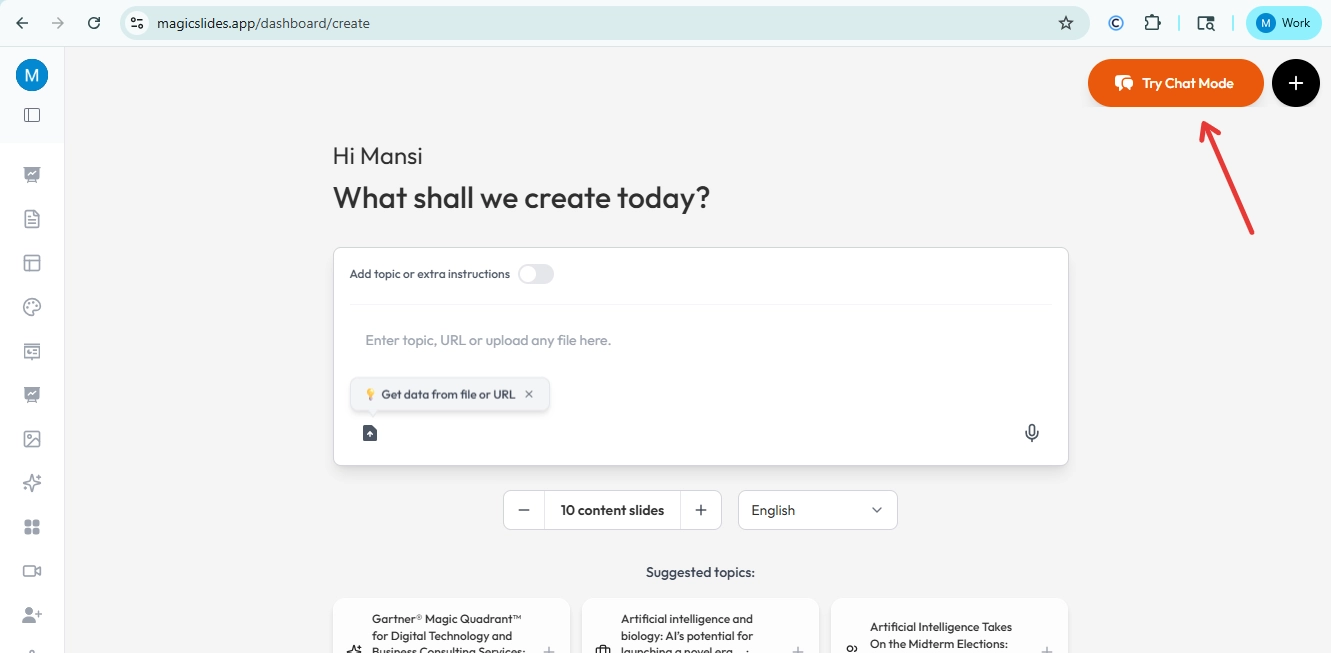
Task: Open the color palette themes icon
Action: tap(32, 307)
